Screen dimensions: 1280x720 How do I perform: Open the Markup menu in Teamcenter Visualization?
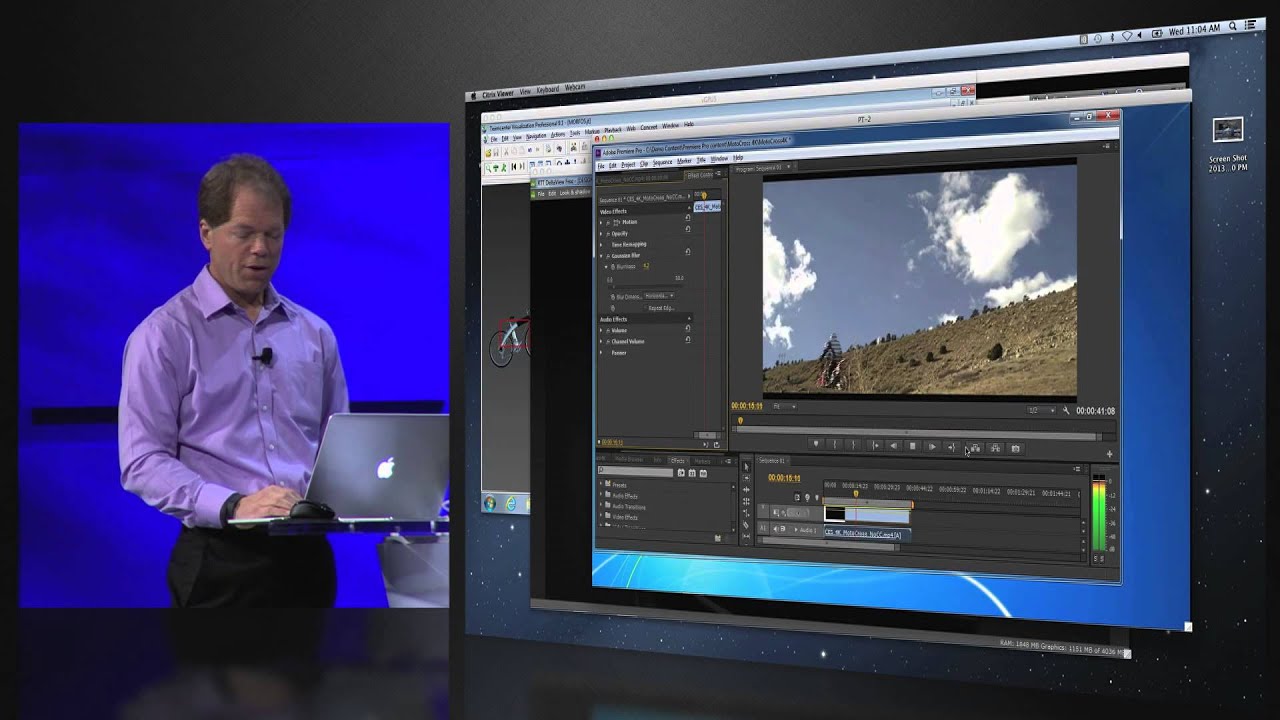tap(592, 130)
